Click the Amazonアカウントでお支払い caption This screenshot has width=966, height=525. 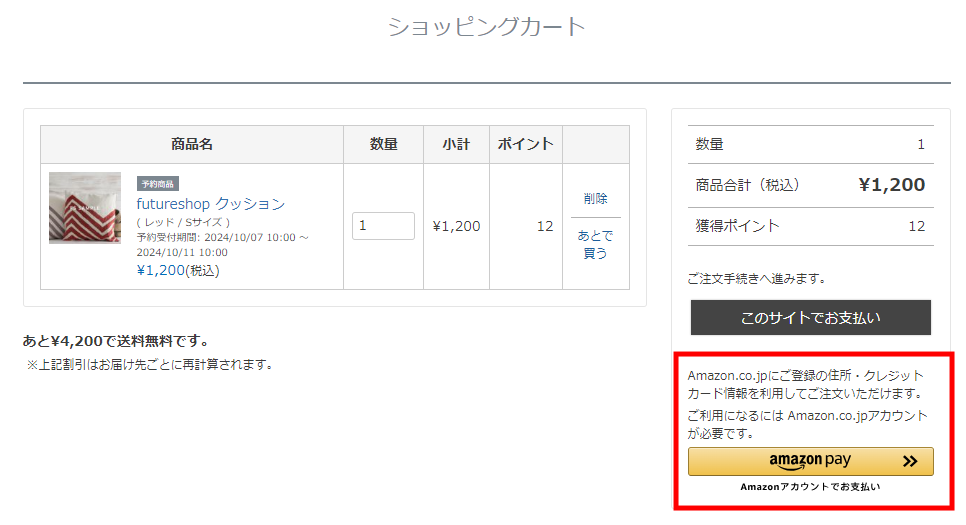point(810,487)
